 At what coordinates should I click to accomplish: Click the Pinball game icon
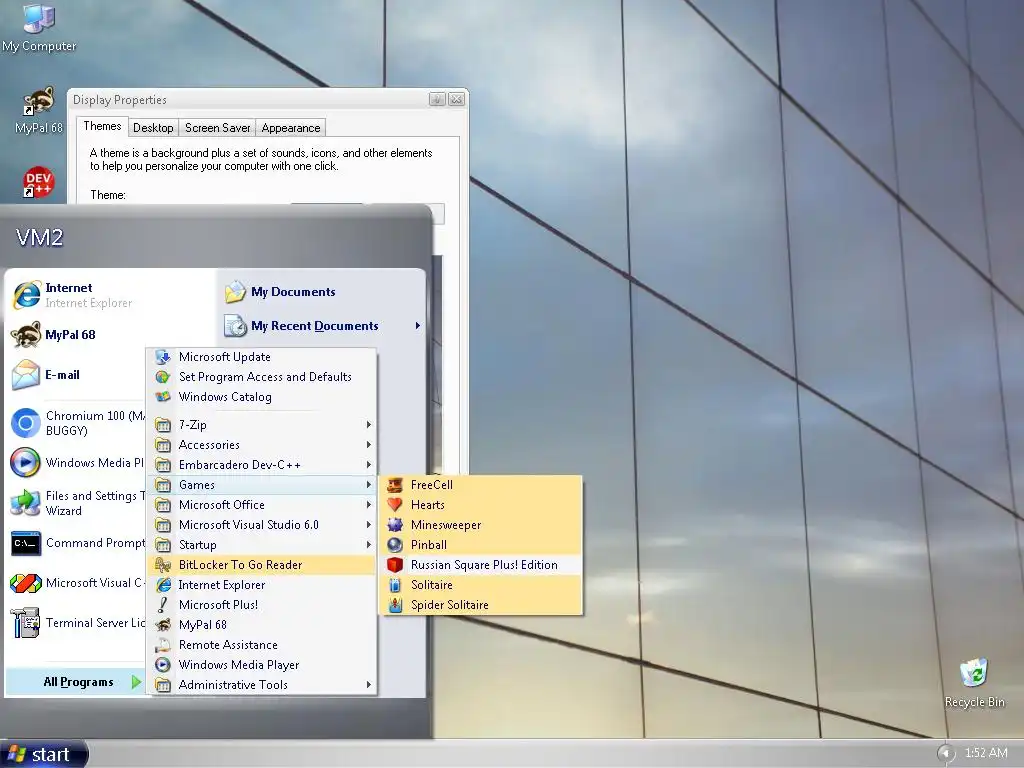[x=394, y=545]
